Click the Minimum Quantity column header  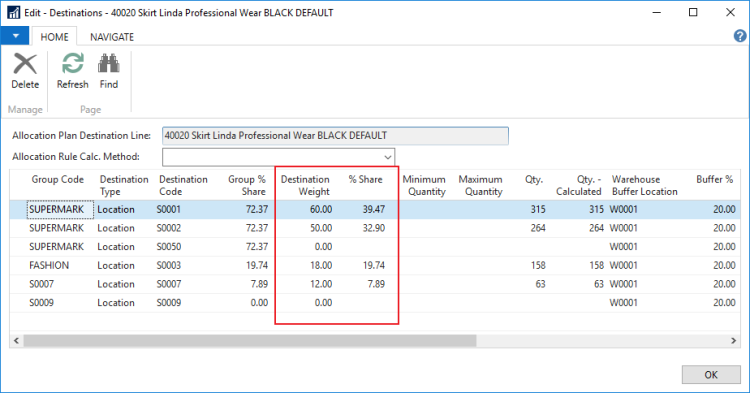click(x=424, y=186)
